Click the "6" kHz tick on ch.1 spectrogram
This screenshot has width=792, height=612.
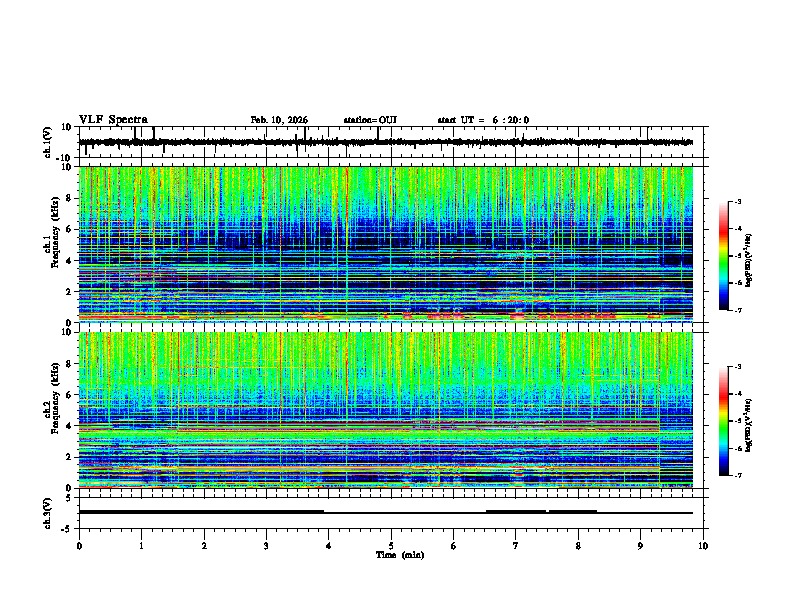[x=69, y=229]
